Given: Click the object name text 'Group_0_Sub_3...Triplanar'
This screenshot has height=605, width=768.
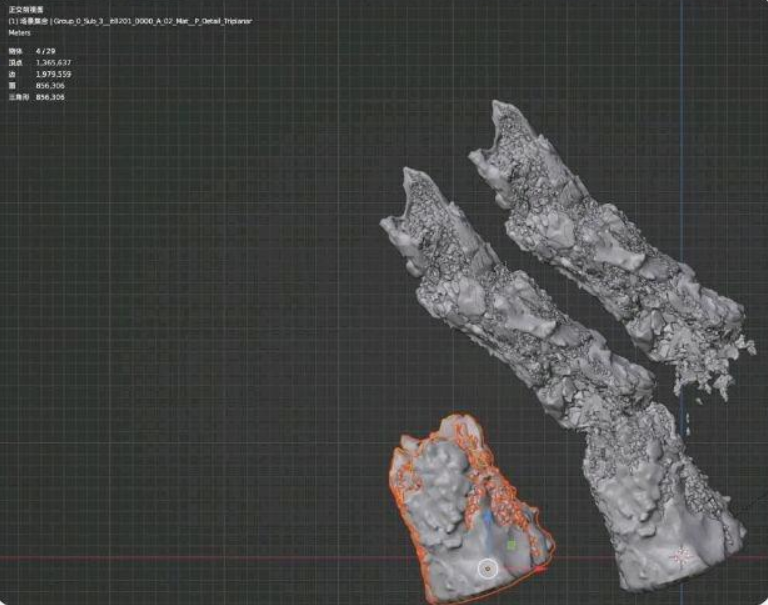Looking at the screenshot, I should 153,22.
